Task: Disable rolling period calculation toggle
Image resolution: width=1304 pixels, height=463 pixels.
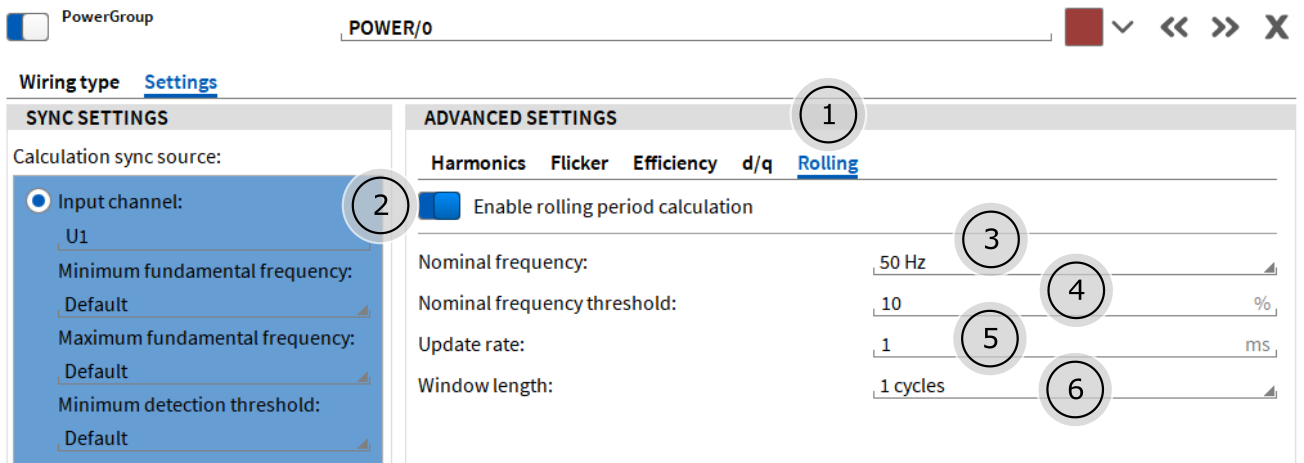Action: (439, 206)
